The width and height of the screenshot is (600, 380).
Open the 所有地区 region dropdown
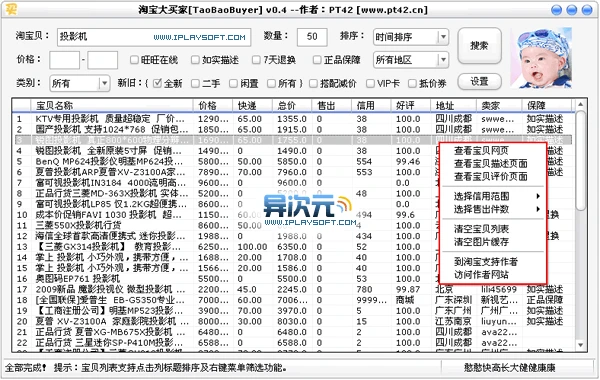[x=443, y=60]
